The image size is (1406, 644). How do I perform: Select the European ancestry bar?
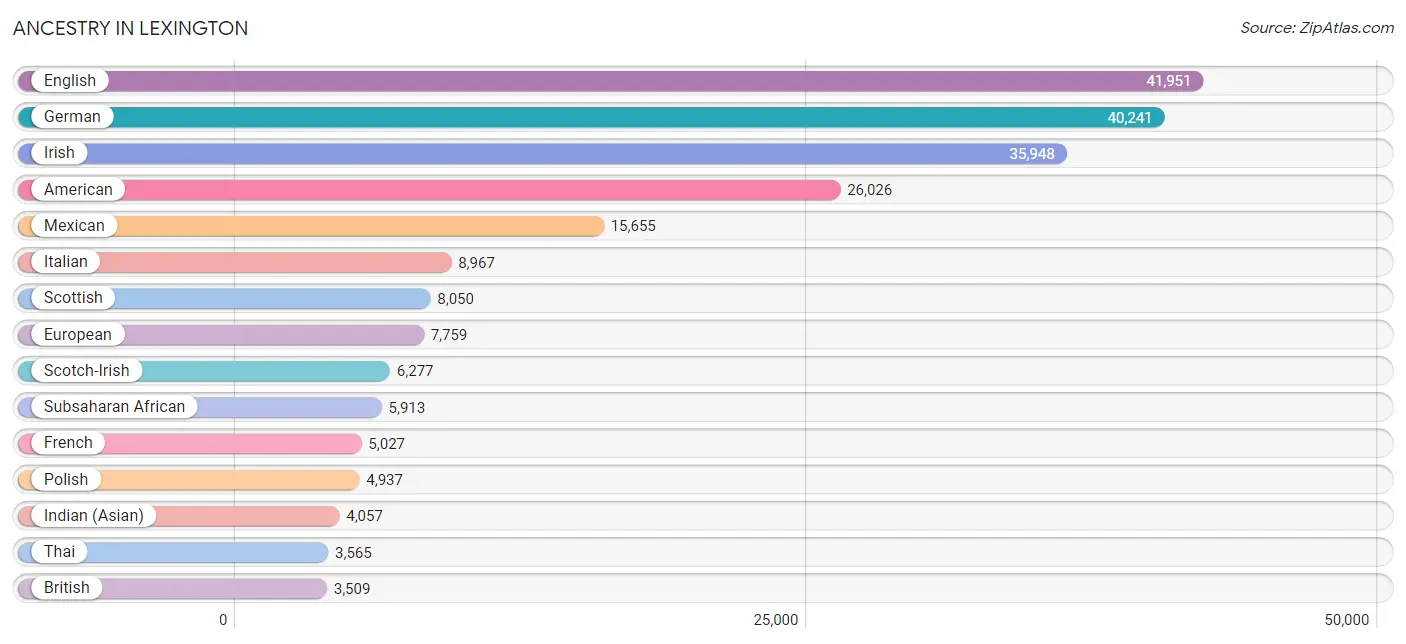[221, 335]
